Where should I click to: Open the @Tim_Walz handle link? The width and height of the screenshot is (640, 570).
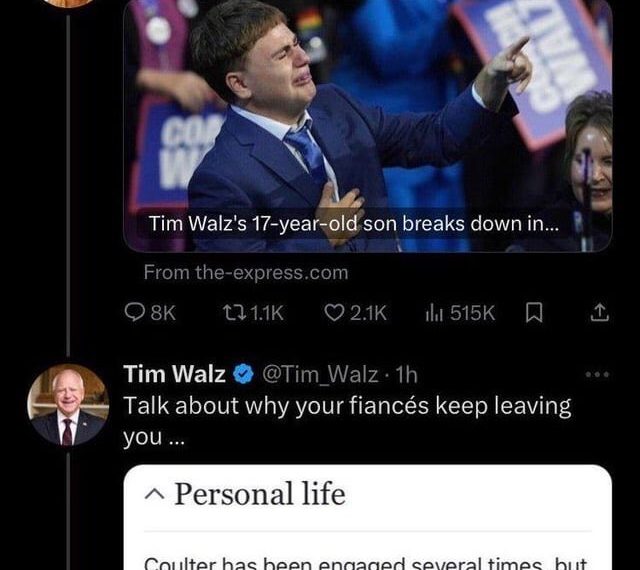pyautogui.click(x=320, y=374)
